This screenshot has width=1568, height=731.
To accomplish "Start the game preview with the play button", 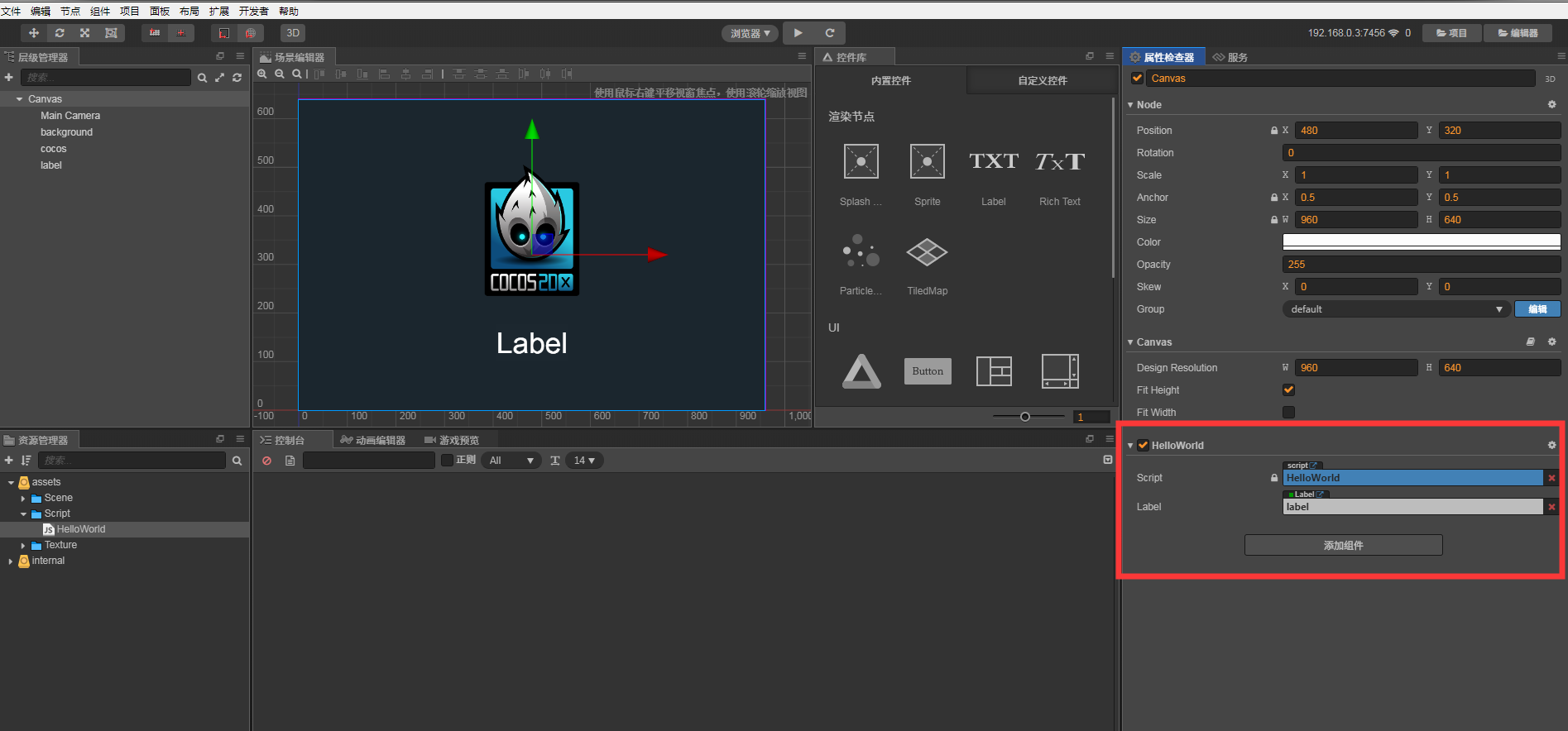I will click(798, 33).
